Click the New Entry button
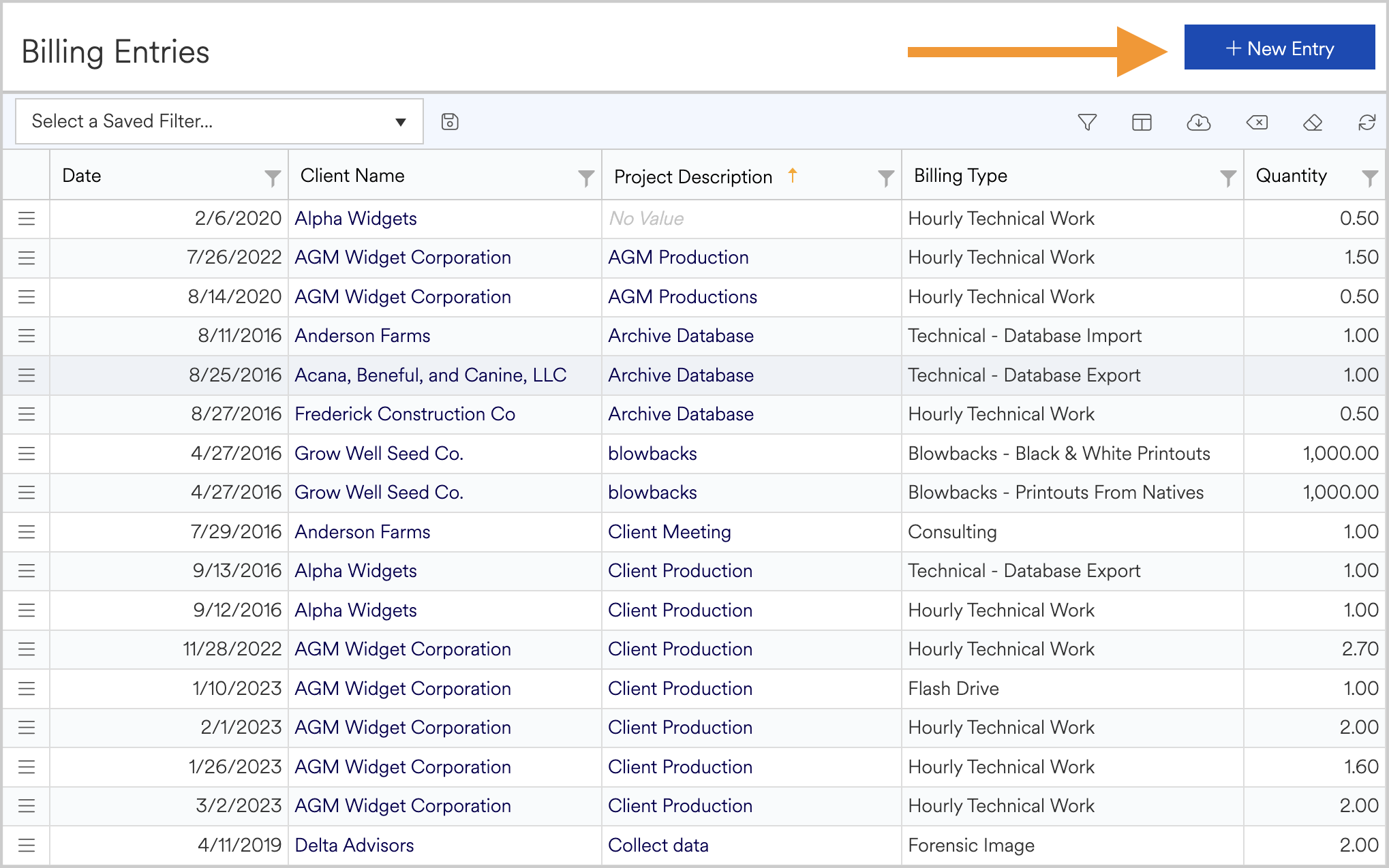 [1279, 48]
